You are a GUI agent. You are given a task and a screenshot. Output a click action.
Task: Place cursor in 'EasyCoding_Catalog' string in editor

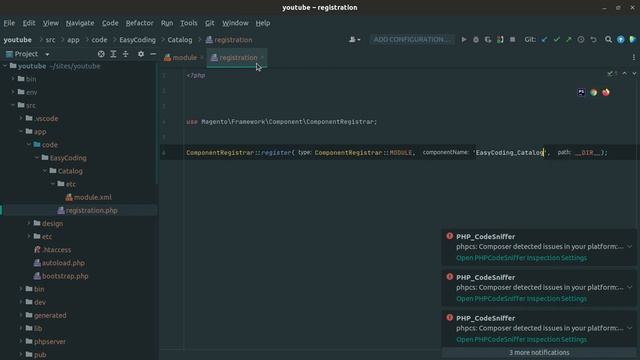510,153
